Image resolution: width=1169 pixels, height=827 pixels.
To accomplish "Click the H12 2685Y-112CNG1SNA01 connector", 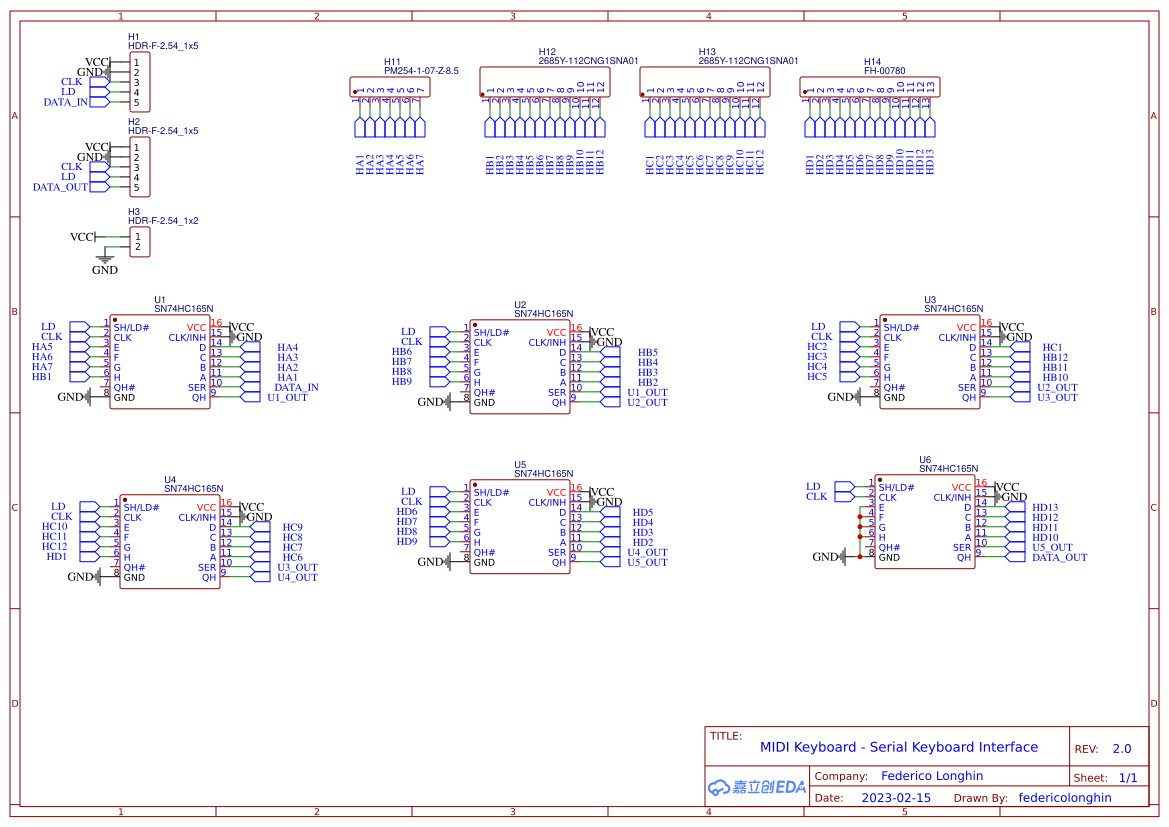I will click(x=545, y=80).
